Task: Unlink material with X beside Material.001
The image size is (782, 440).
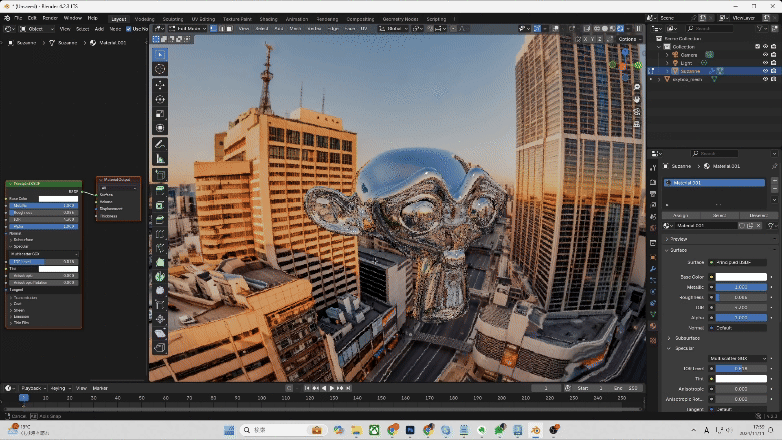Action: (759, 225)
